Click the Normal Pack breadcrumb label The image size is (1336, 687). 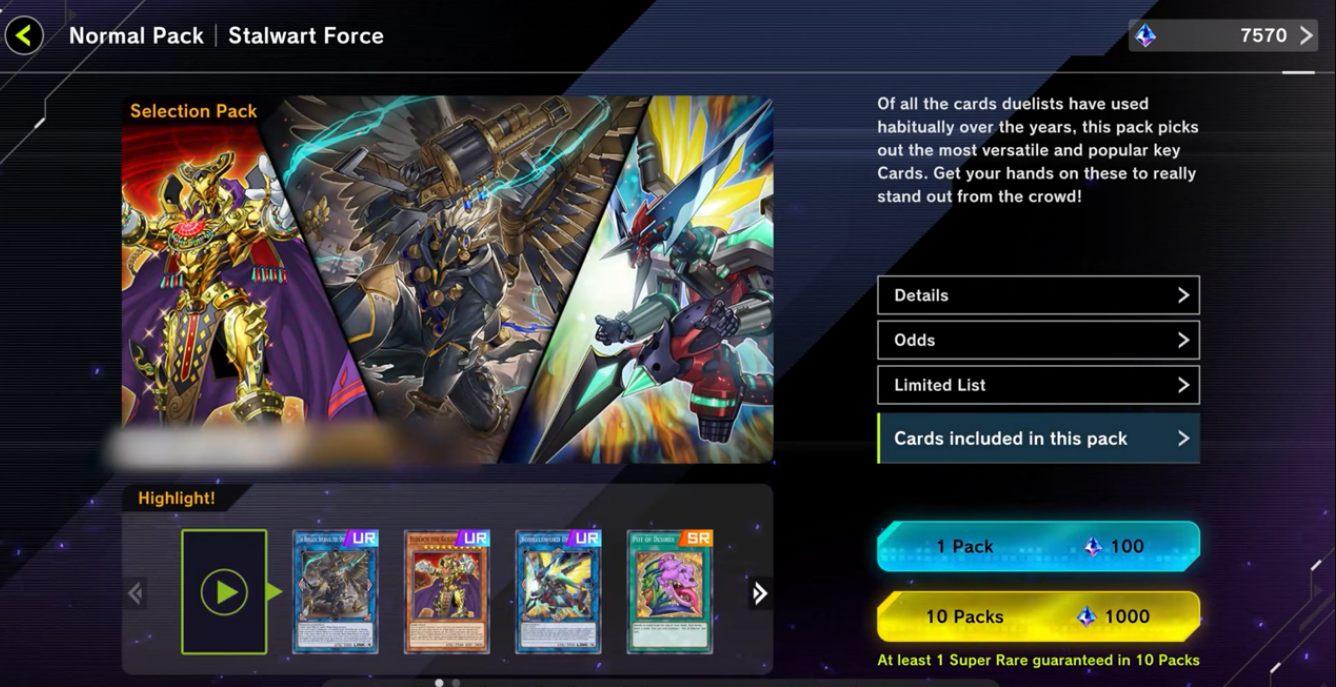tap(136, 36)
